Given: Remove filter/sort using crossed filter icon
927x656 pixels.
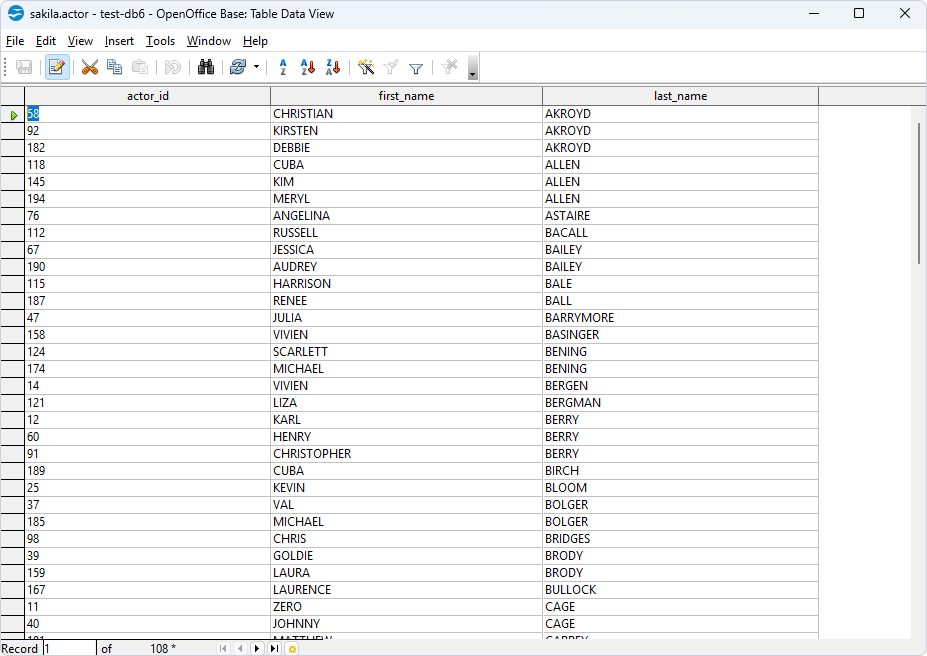Looking at the screenshot, I should (449, 66).
